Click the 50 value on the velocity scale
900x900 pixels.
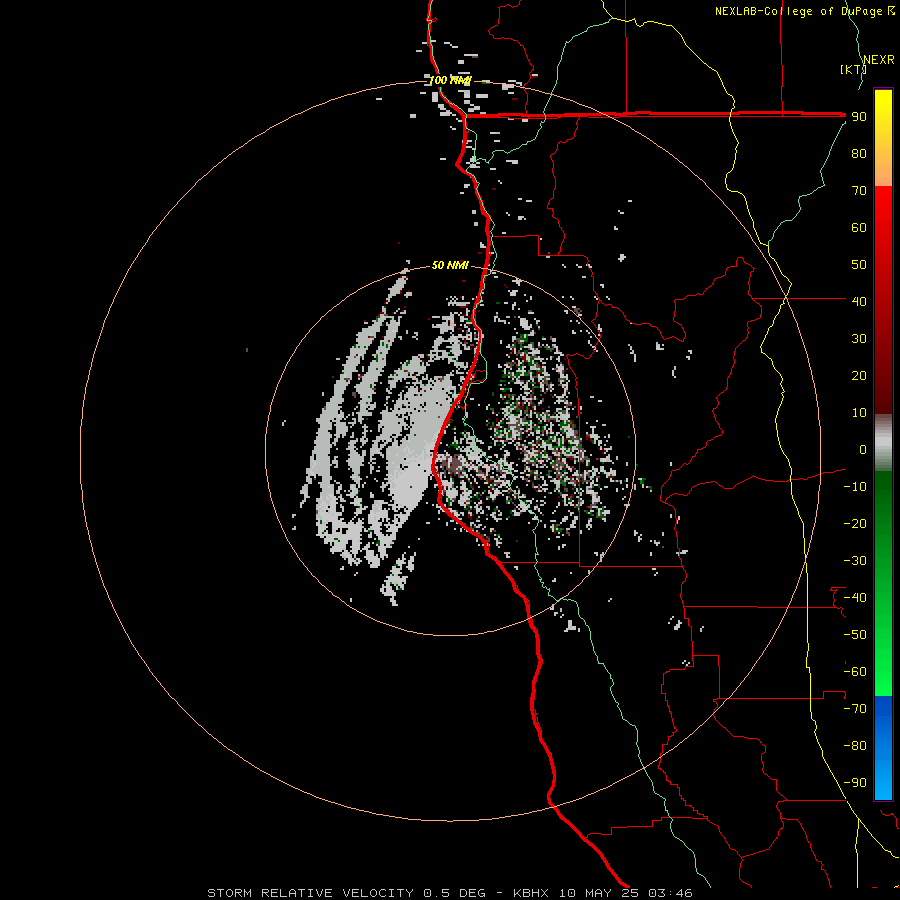859,265
